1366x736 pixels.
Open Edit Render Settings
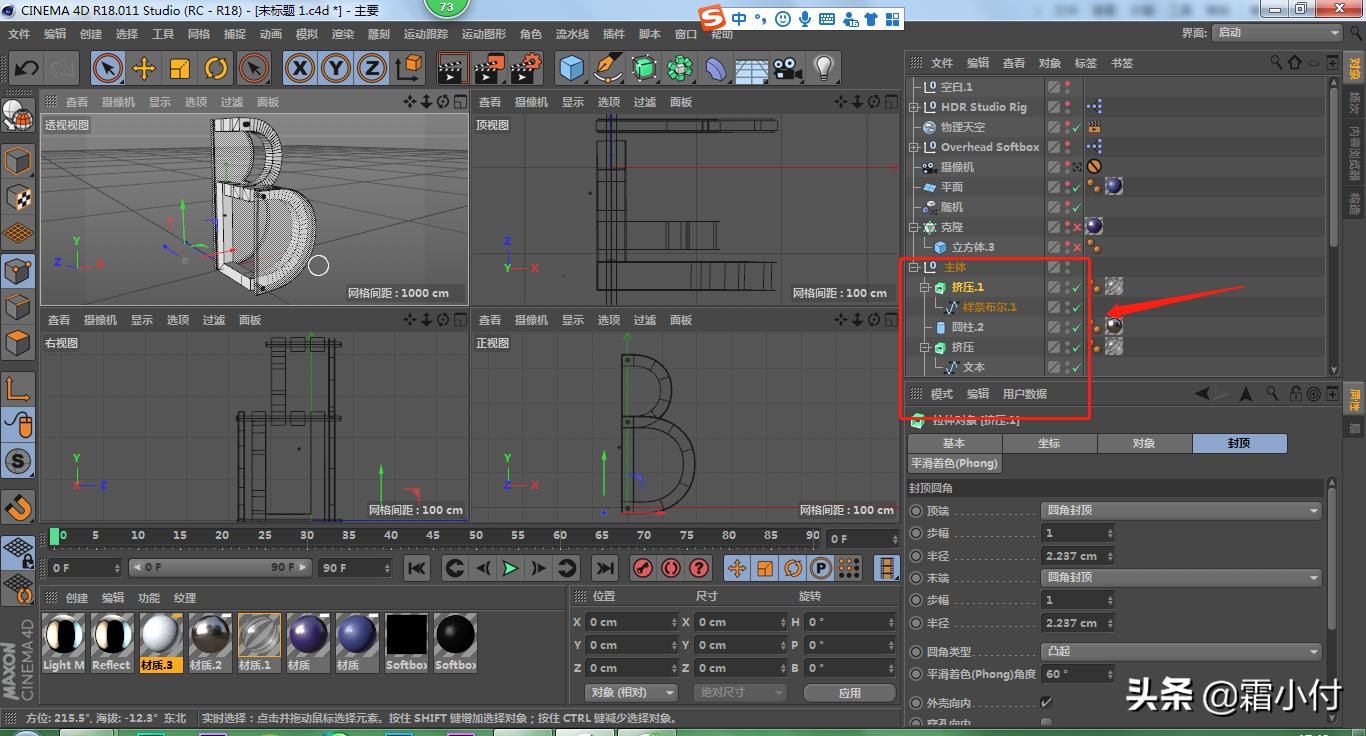pyautogui.click(x=524, y=67)
